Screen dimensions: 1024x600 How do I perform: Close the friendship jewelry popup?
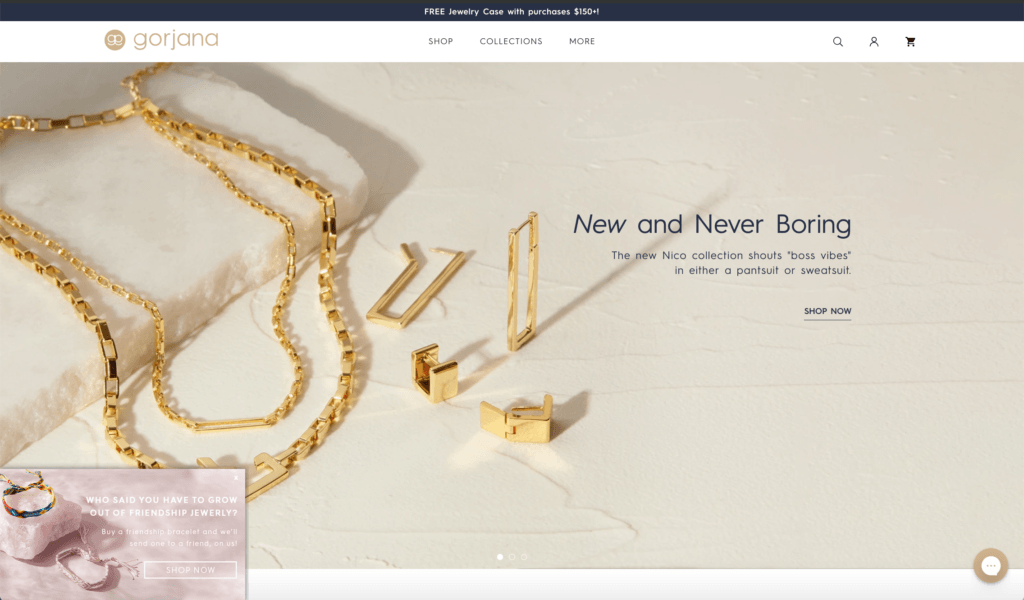click(236, 478)
